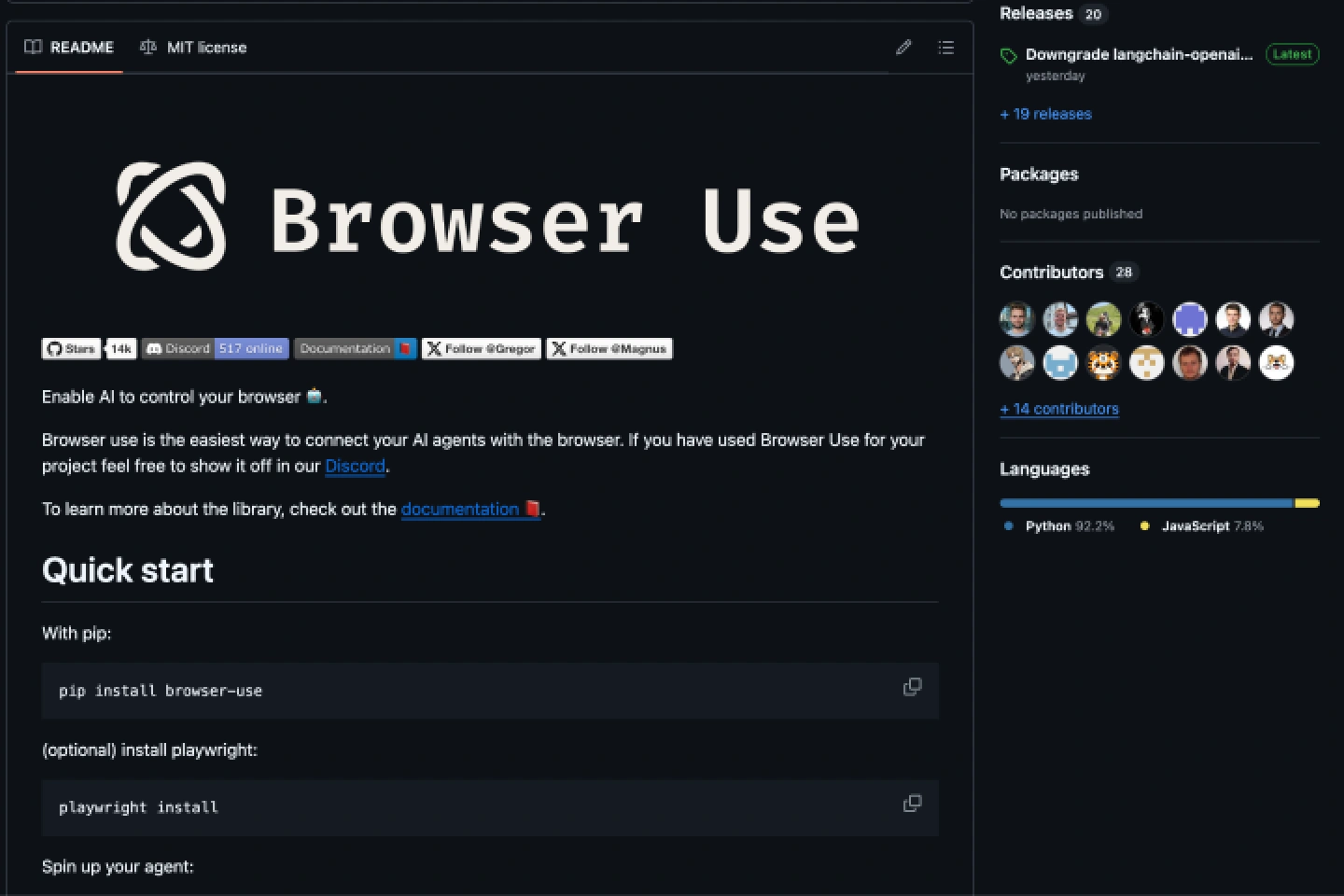Copy the playwright install command
This screenshot has width=1344, height=896.
pos(912,804)
